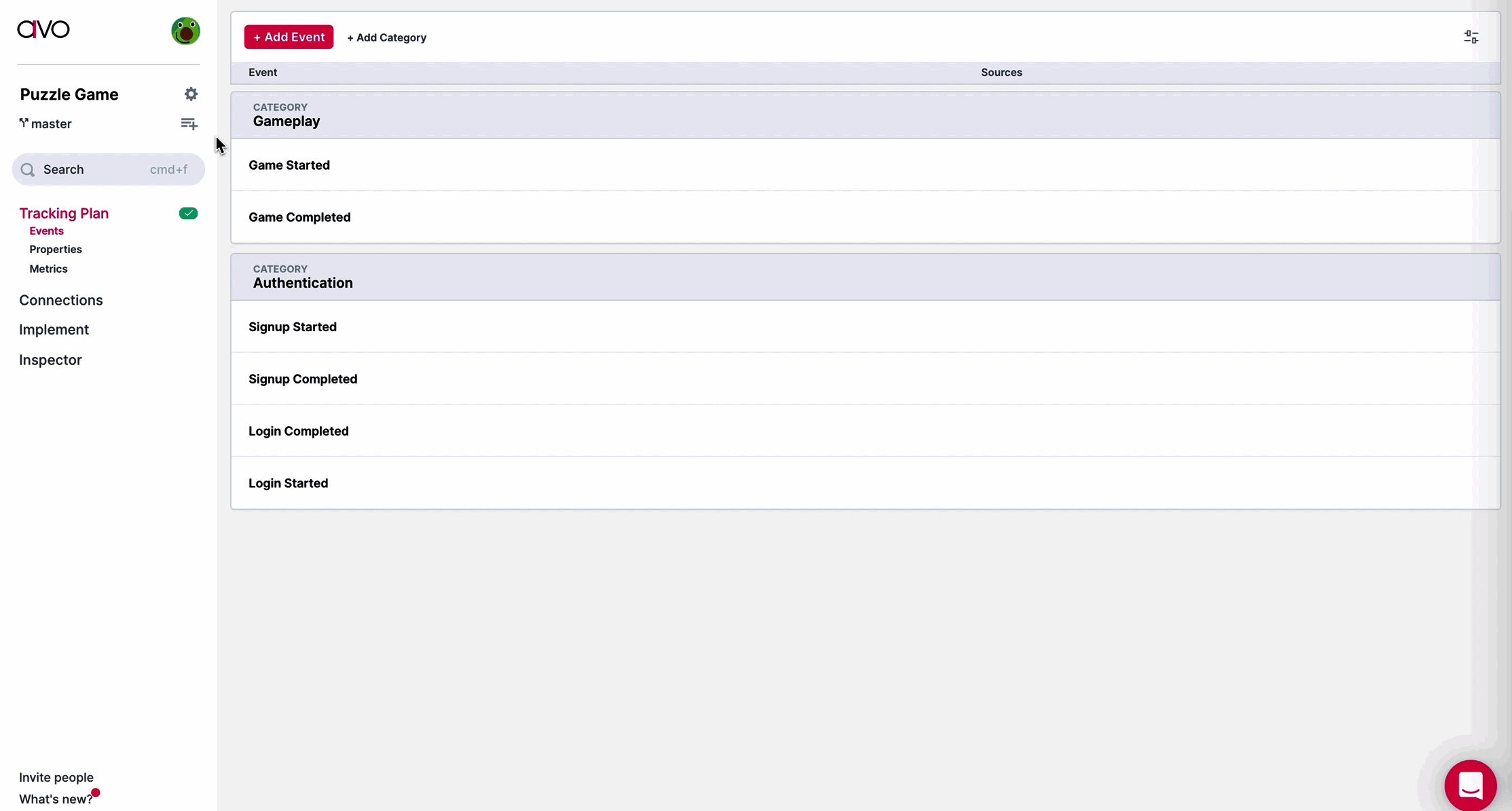This screenshot has width=1512, height=811.
Task: Open the Signup Completed event
Action: pyautogui.click(x=866, y=379)
